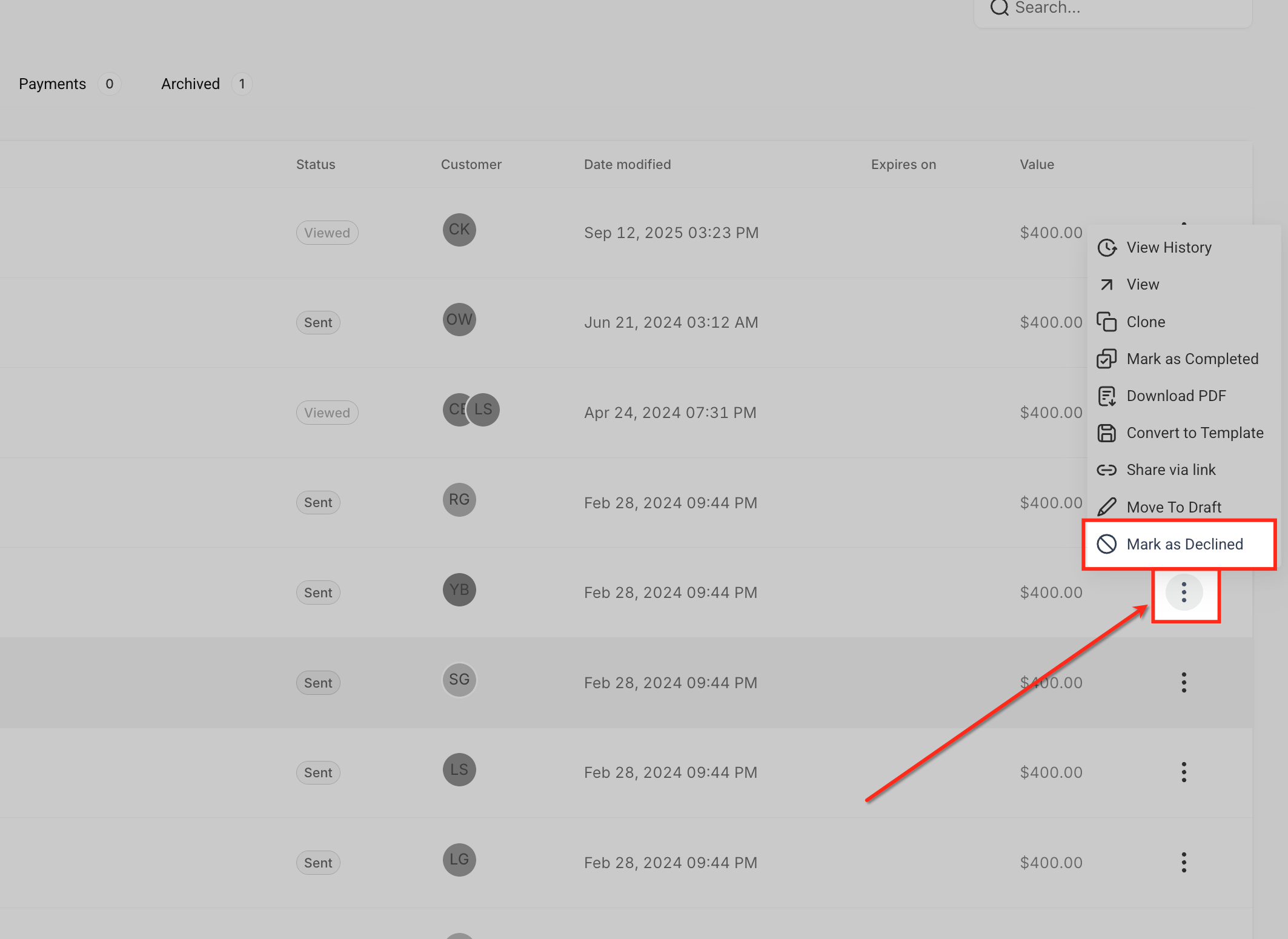Click the CK customer avatar
The height and width of the screenshot is (939, 1288).
coord(459,230)
